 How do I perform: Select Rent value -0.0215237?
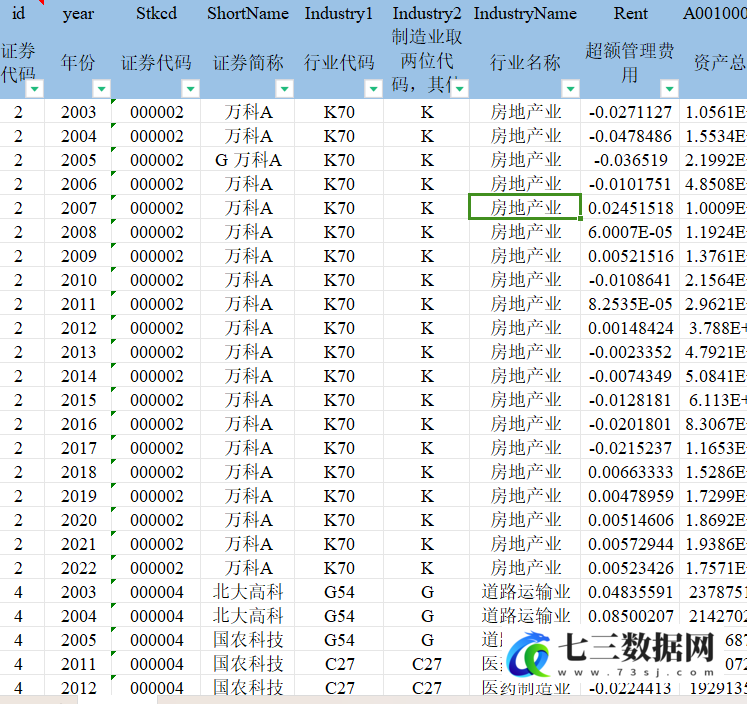point(630,448)
